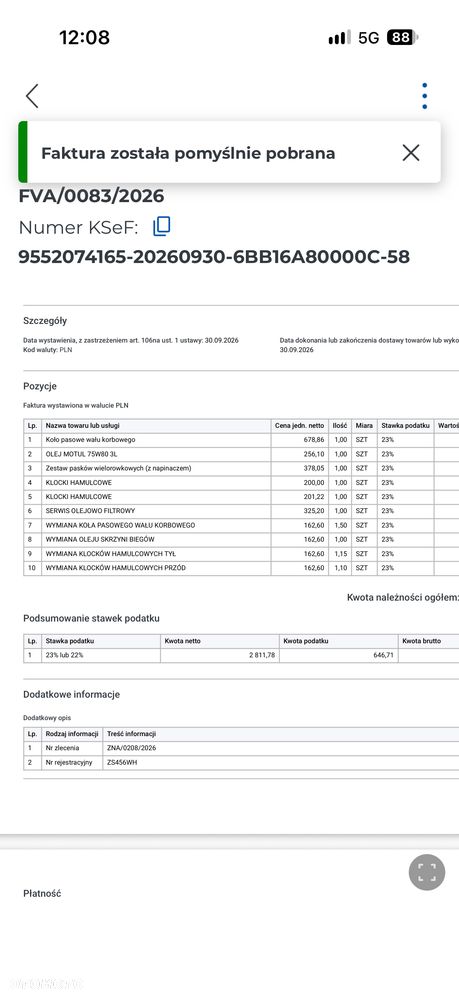
Task: Tap the 'Numer KSeF:' label
Action: coord(78,227)
